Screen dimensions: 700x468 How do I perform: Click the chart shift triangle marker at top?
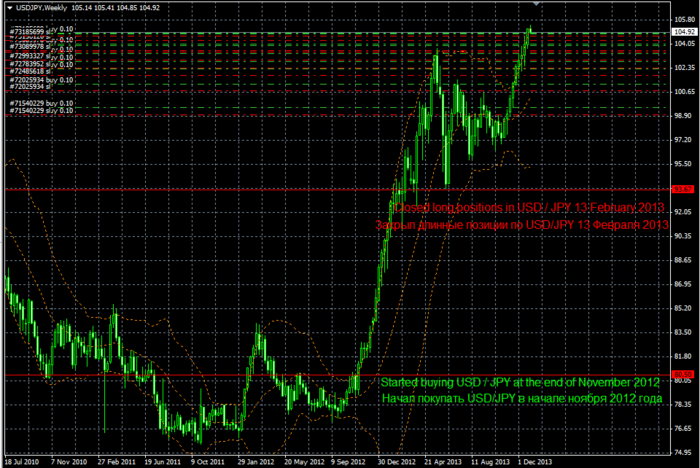(536, 4)
